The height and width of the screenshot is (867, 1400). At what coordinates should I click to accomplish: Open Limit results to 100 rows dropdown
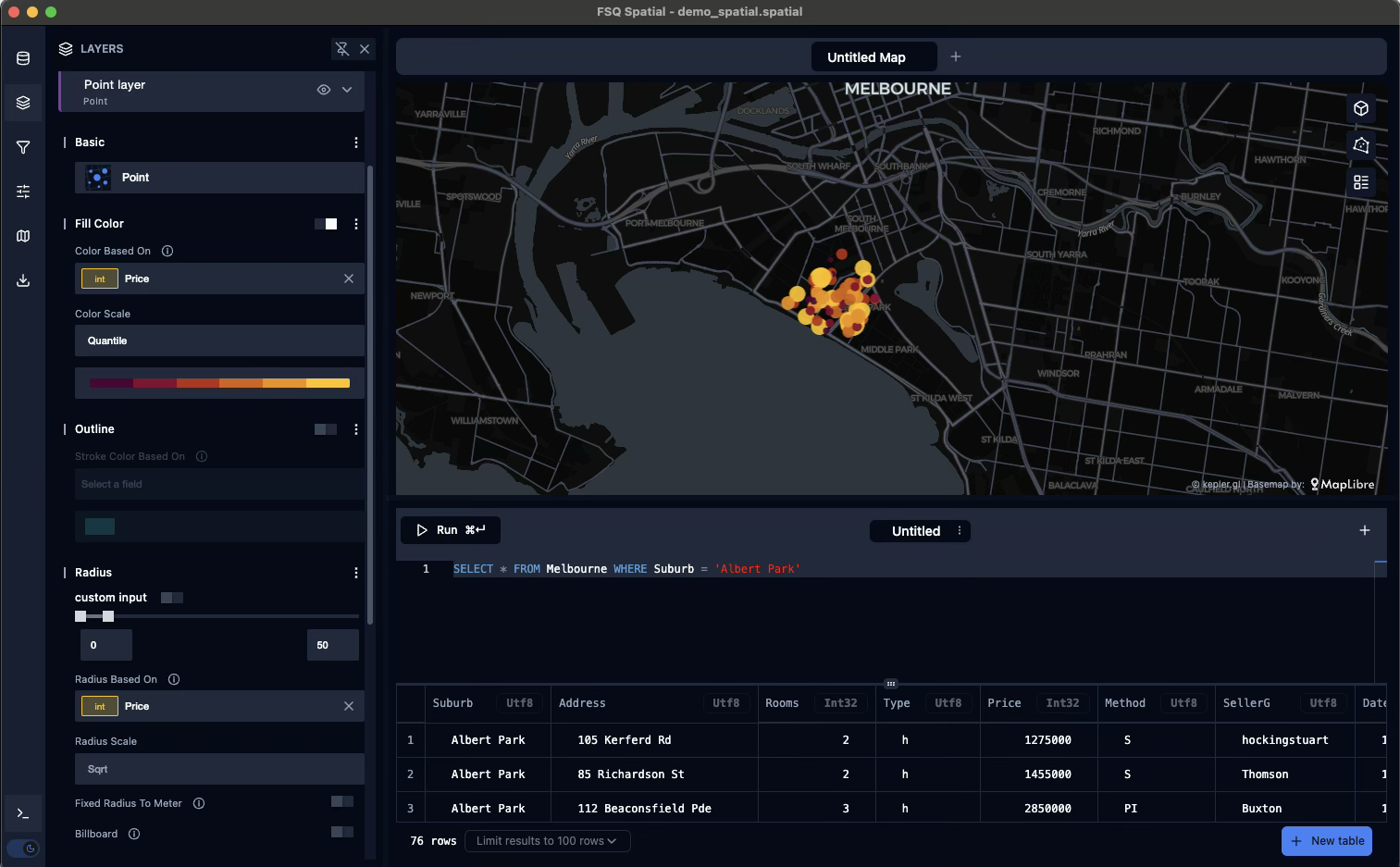547,841
